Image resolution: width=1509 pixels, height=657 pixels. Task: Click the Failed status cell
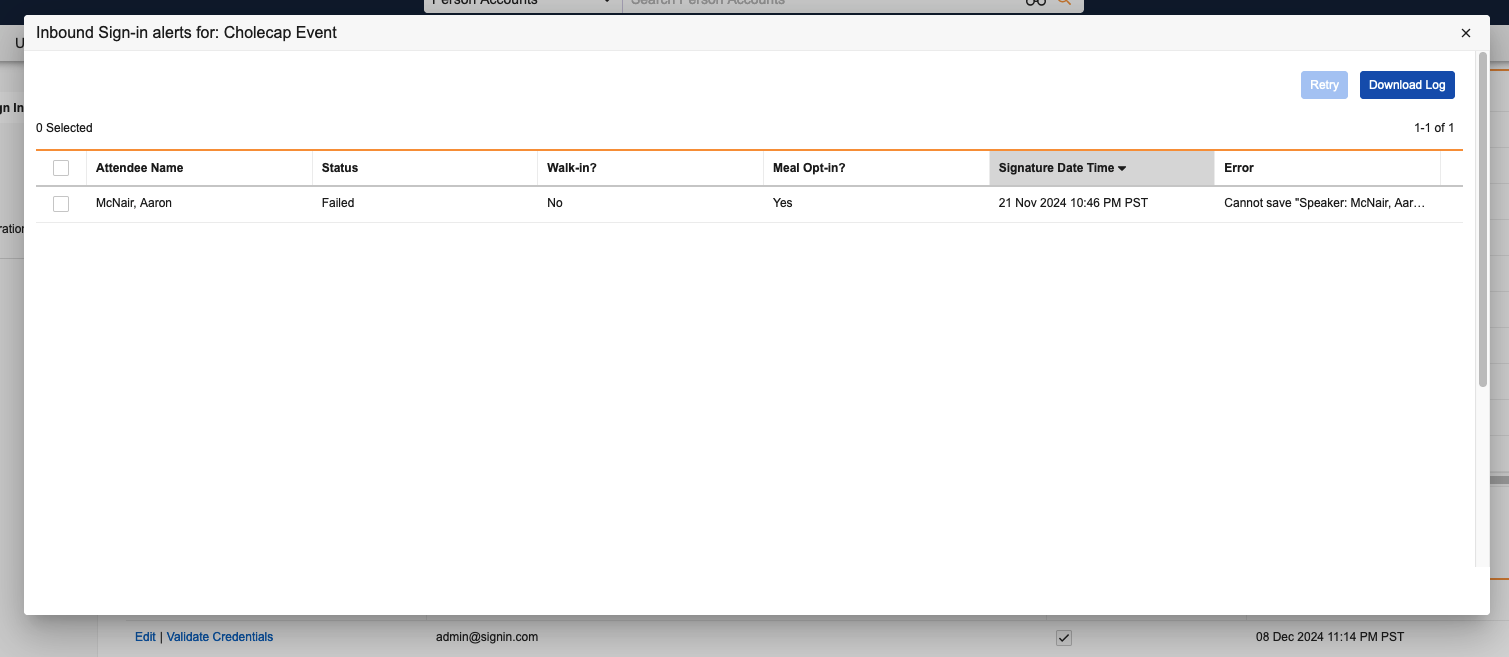(x=338, y=203)
